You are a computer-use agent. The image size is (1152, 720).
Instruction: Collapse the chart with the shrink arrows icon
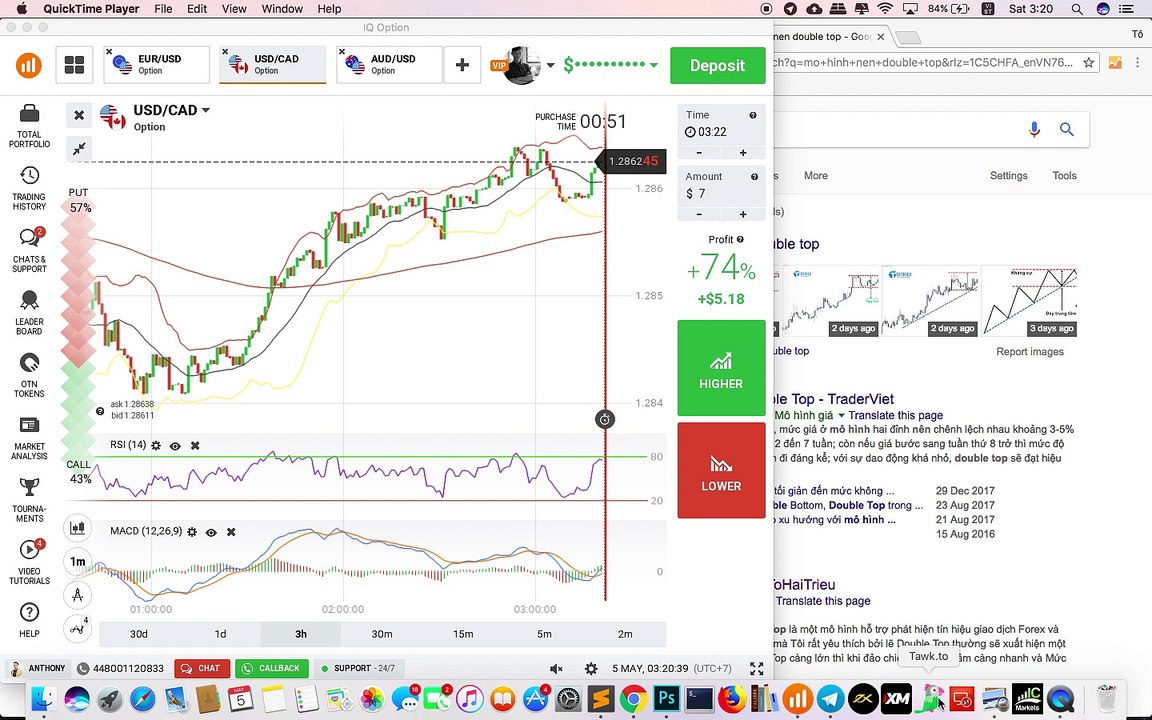pos(79,148)
